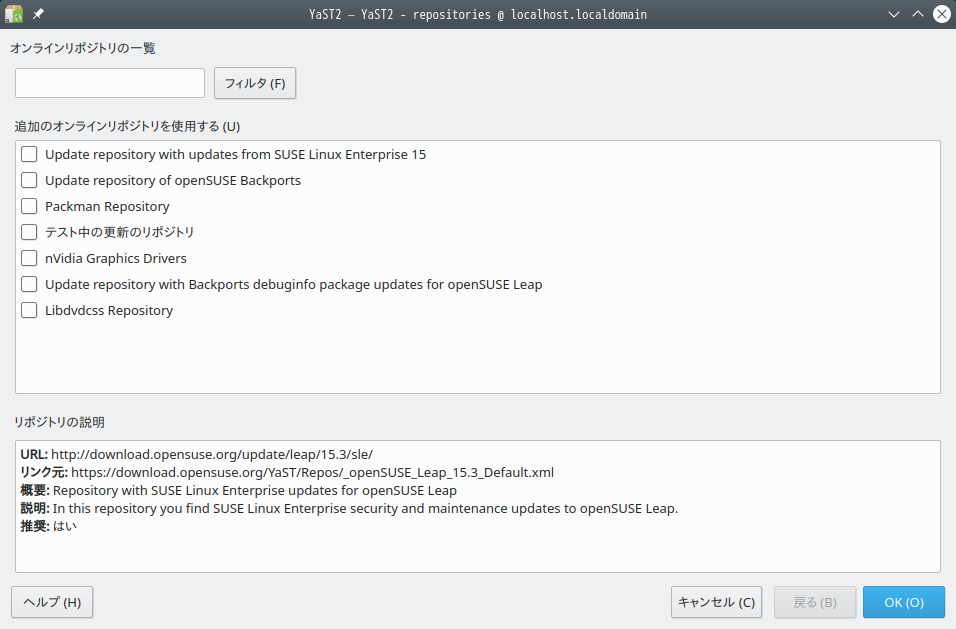Click the 推奨: はい line
This screenshot has height=629, width=956.
tap(49, 526)
